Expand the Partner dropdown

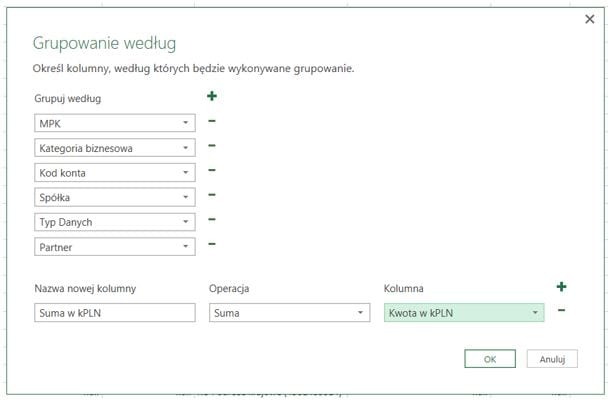click(186, 246)
